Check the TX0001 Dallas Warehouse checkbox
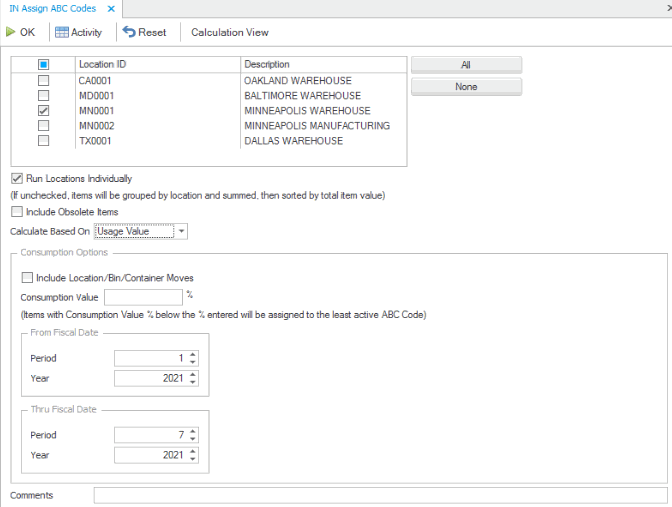The height and width of the screenshot is (507, 672). [43, 141]
